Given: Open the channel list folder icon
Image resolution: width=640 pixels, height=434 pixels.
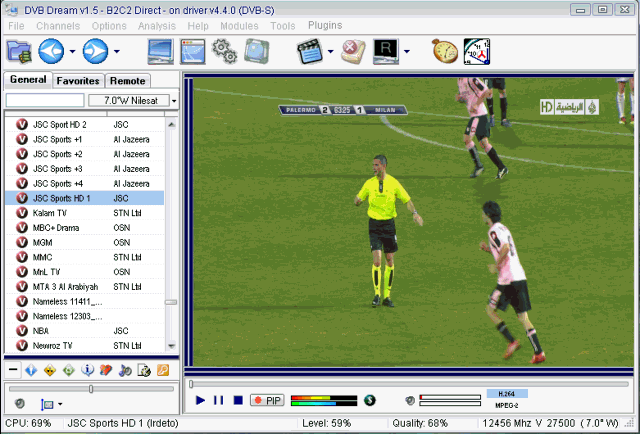Looking at the screenshot, I should (x=19, y=52).
